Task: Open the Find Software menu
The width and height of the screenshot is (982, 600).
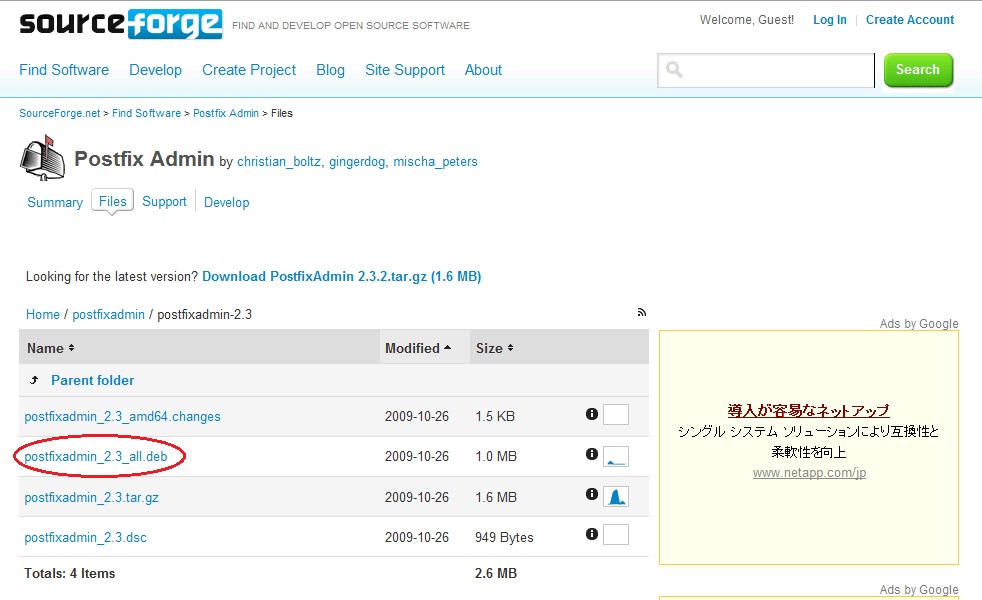Action: (x=64, y=70)
